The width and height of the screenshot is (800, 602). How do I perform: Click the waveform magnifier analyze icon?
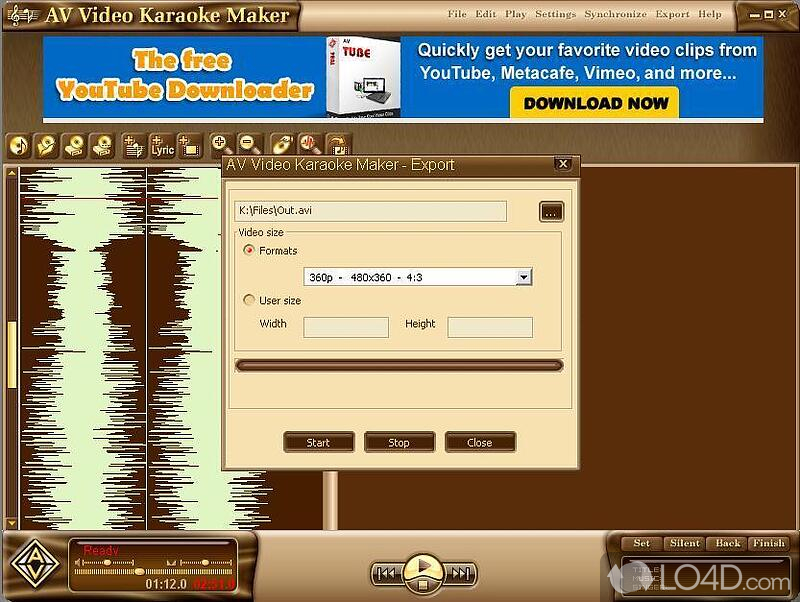coord(310,145)
